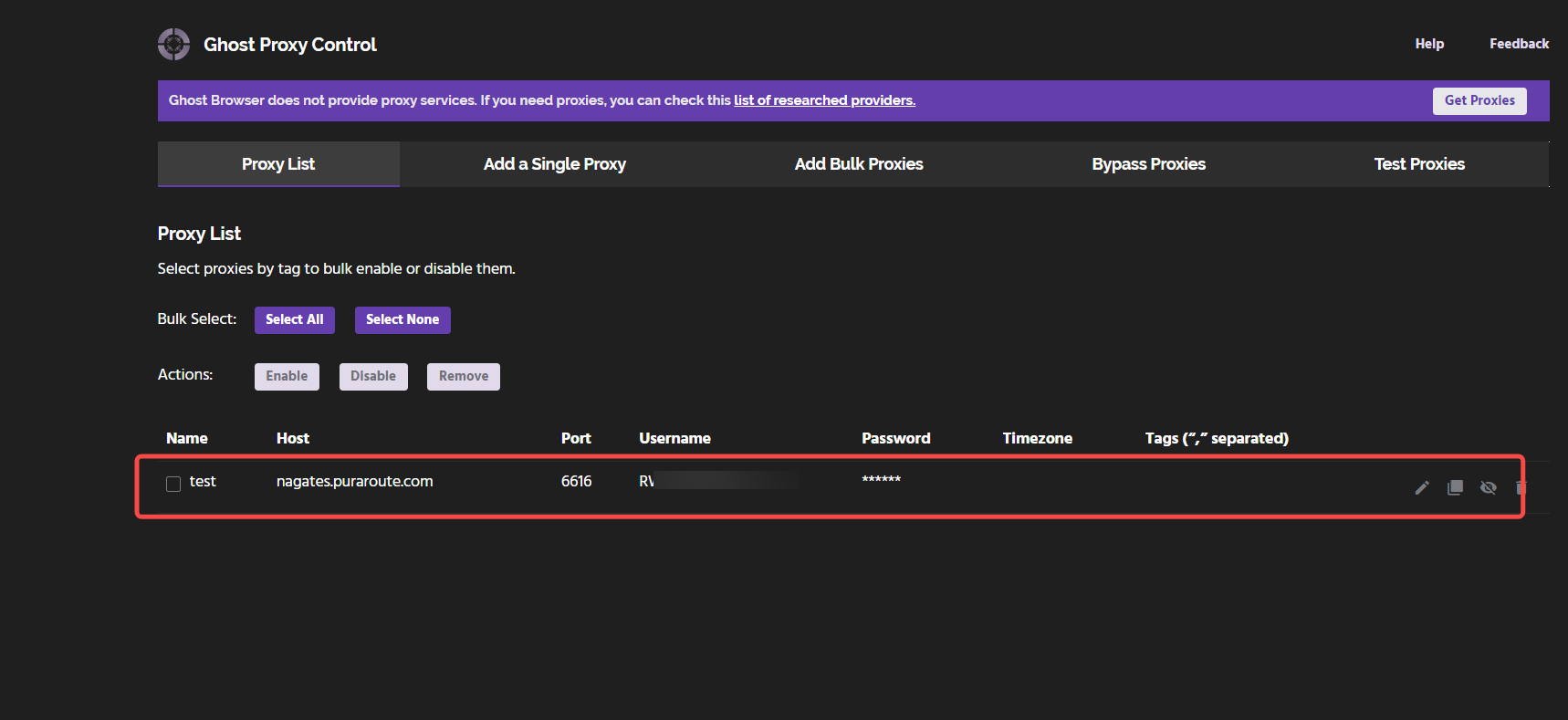Click the Disable action button
The image size is (1568, 720).
coord(373,376)
